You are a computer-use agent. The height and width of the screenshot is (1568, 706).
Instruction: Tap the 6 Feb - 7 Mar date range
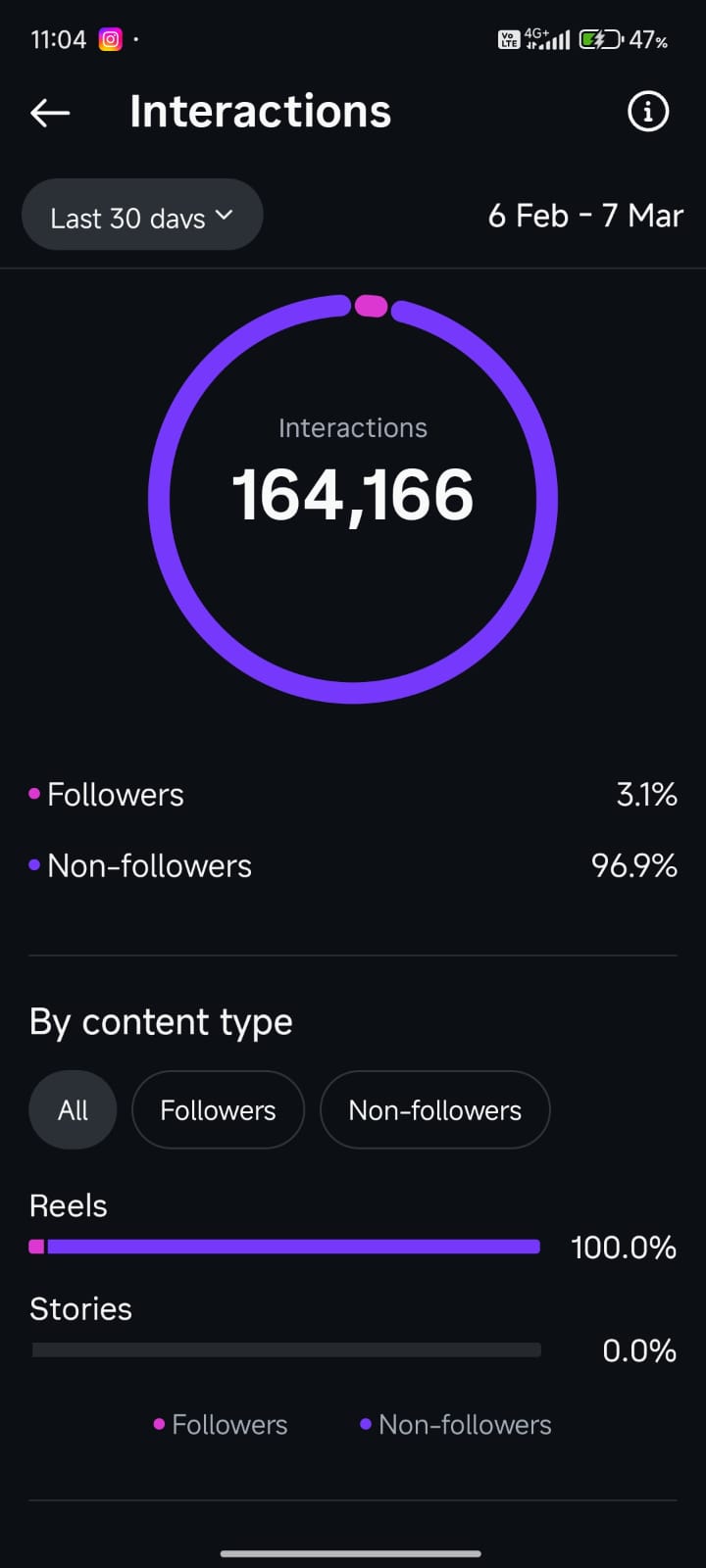pos(585,216)
